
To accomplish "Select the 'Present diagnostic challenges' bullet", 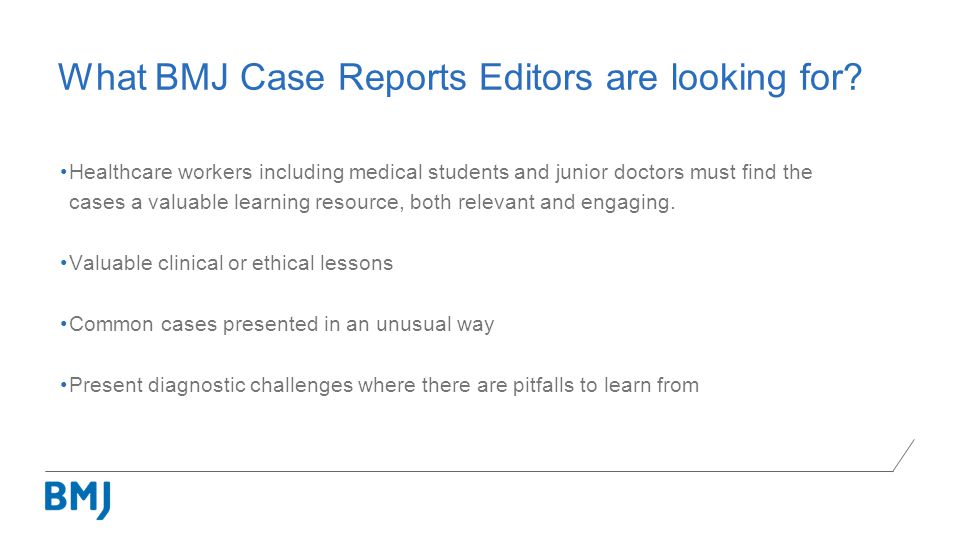I will pyautogui.click(x=383, y=386).
